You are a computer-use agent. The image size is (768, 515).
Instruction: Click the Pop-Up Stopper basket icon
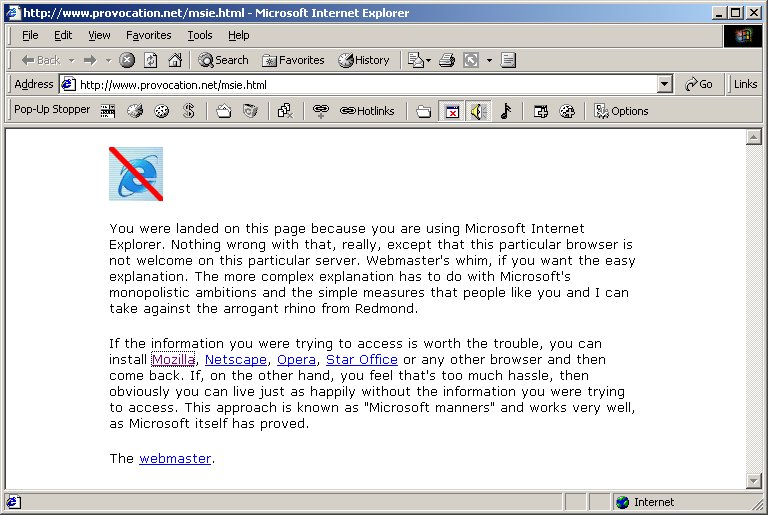pyautogui.click(x=224, y=111)
